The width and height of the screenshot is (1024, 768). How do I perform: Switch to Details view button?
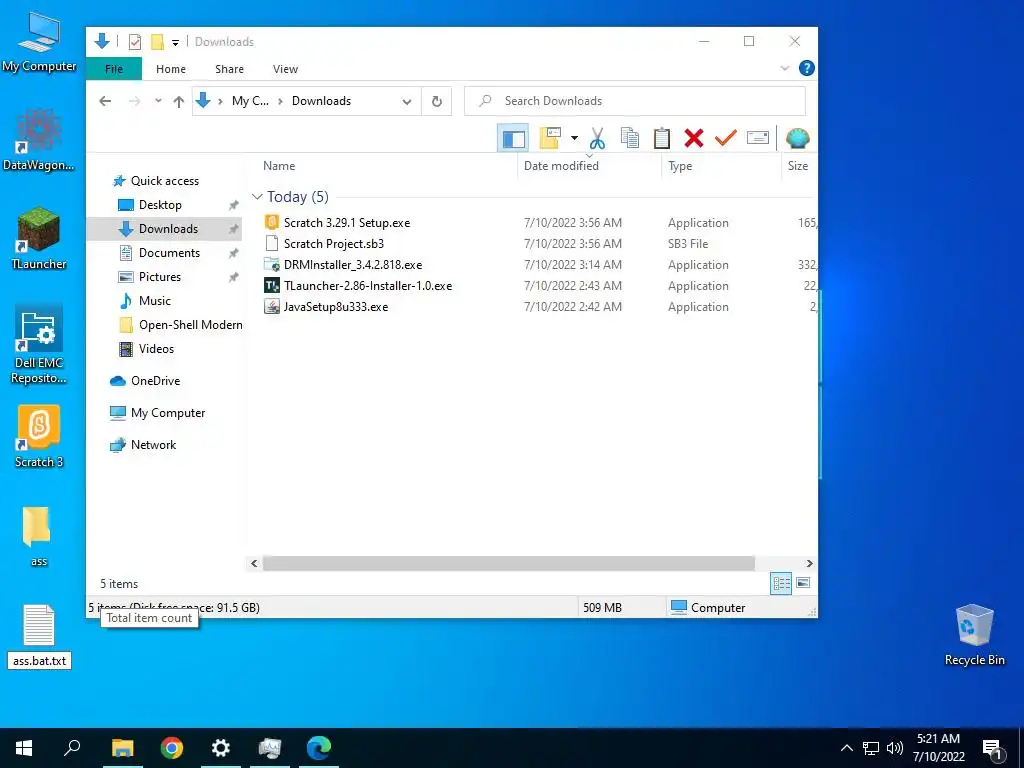pos(781,583)
